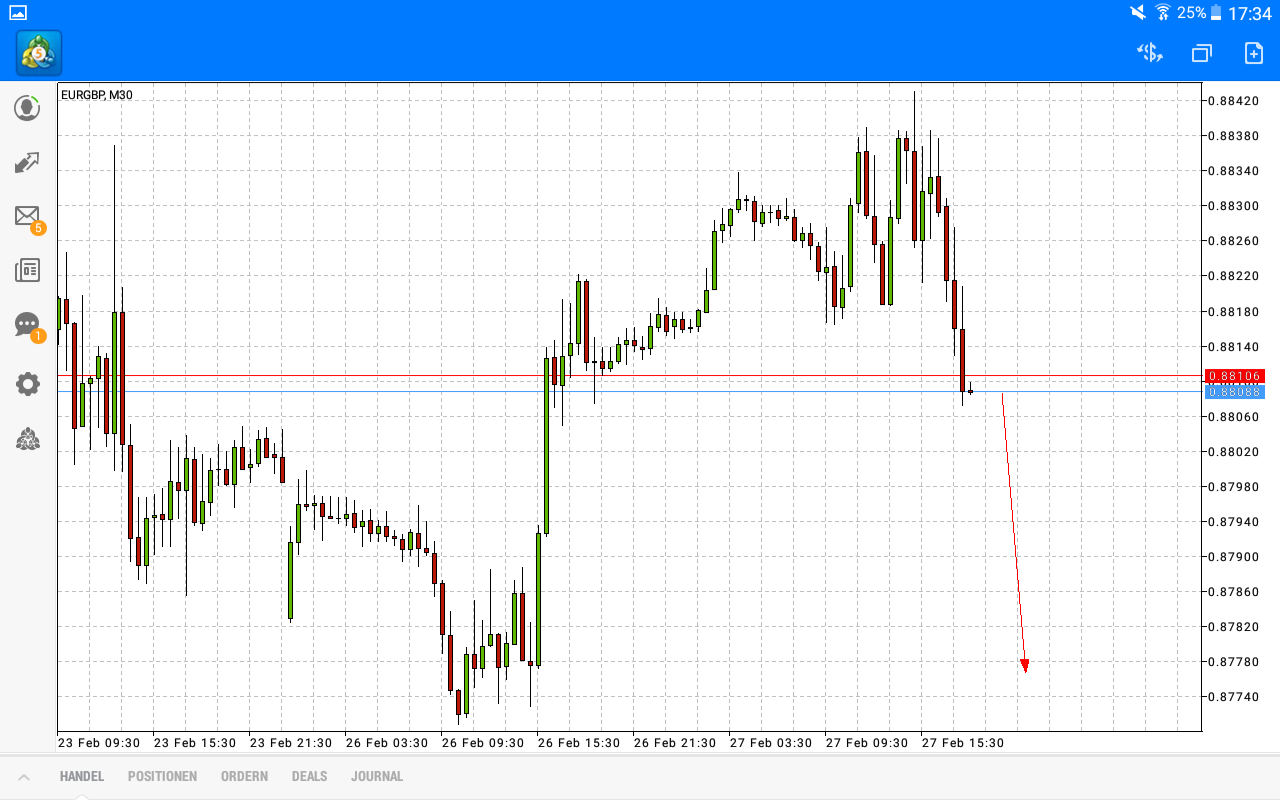1280x800 pixels.
Task: Tap the 23 Feb 09:30 time label
Action: click(x=99, y=743)
